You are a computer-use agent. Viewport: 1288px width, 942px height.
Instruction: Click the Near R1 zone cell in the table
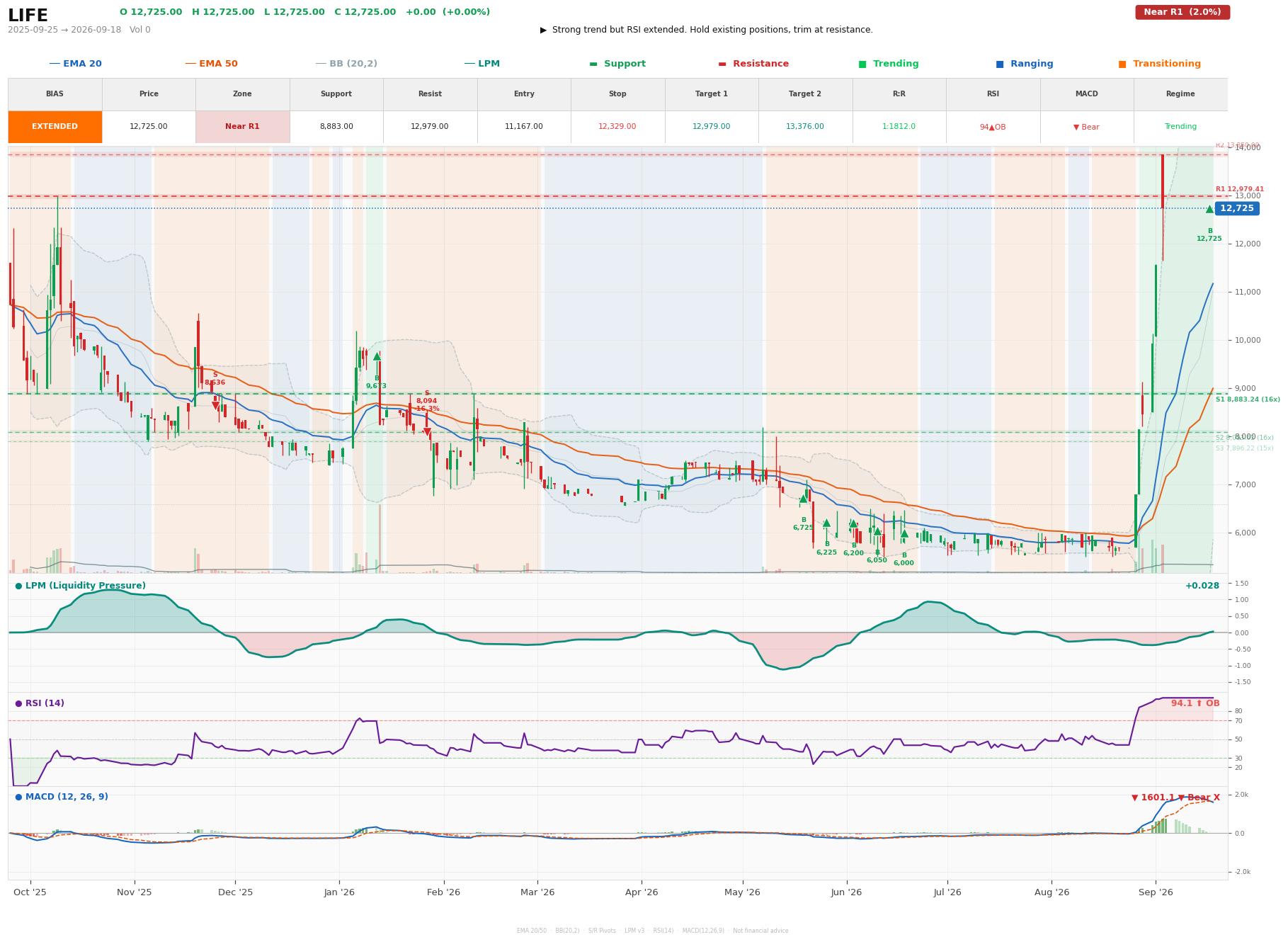242,127
